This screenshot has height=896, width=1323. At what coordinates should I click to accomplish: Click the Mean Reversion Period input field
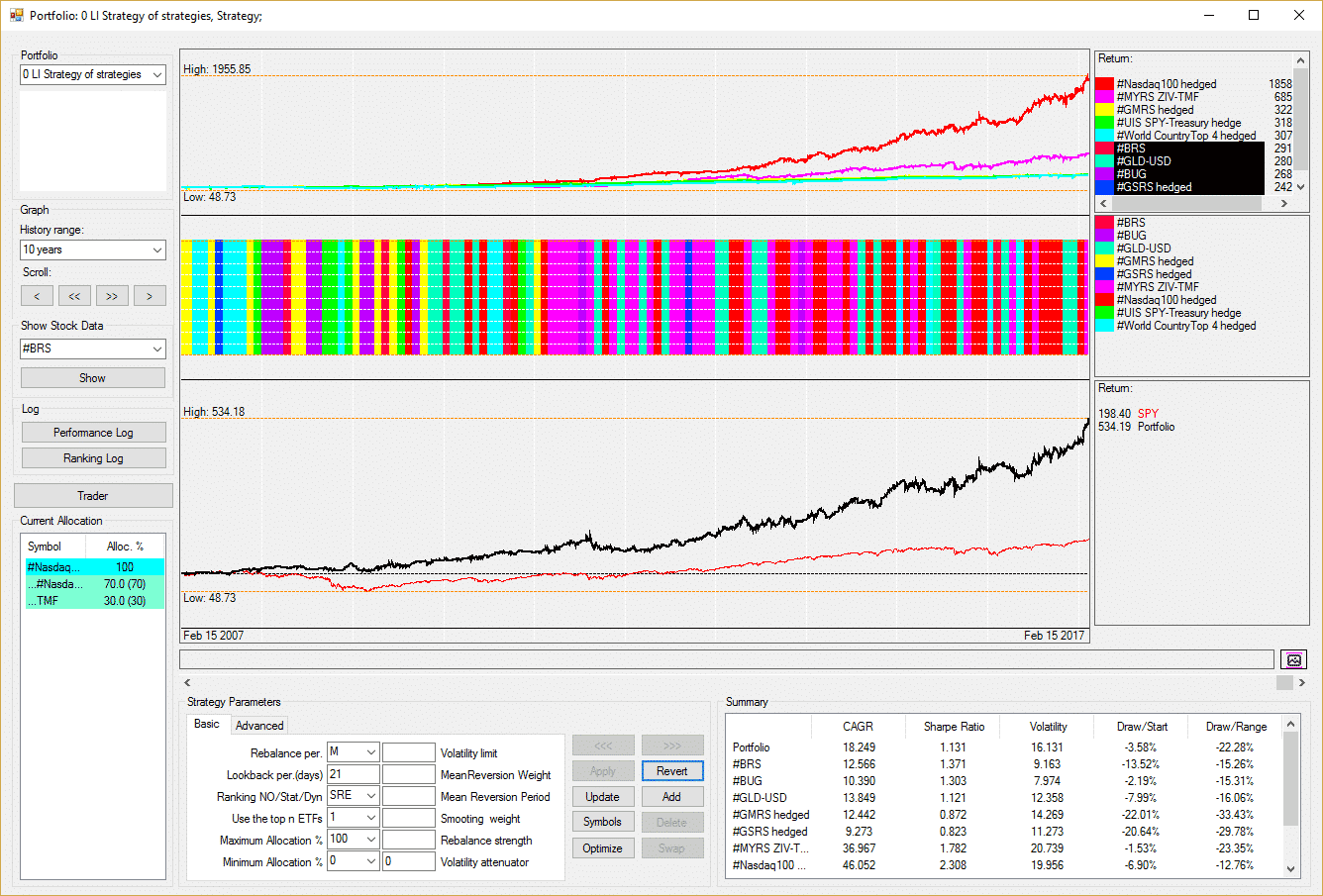[409, 796]
